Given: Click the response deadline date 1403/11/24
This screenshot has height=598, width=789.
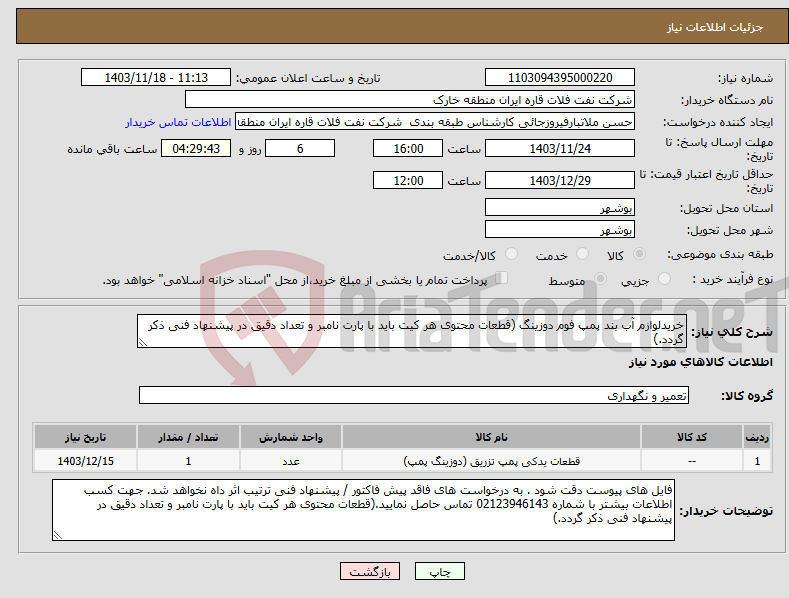Looking at the screenshot, I should 560,148.
